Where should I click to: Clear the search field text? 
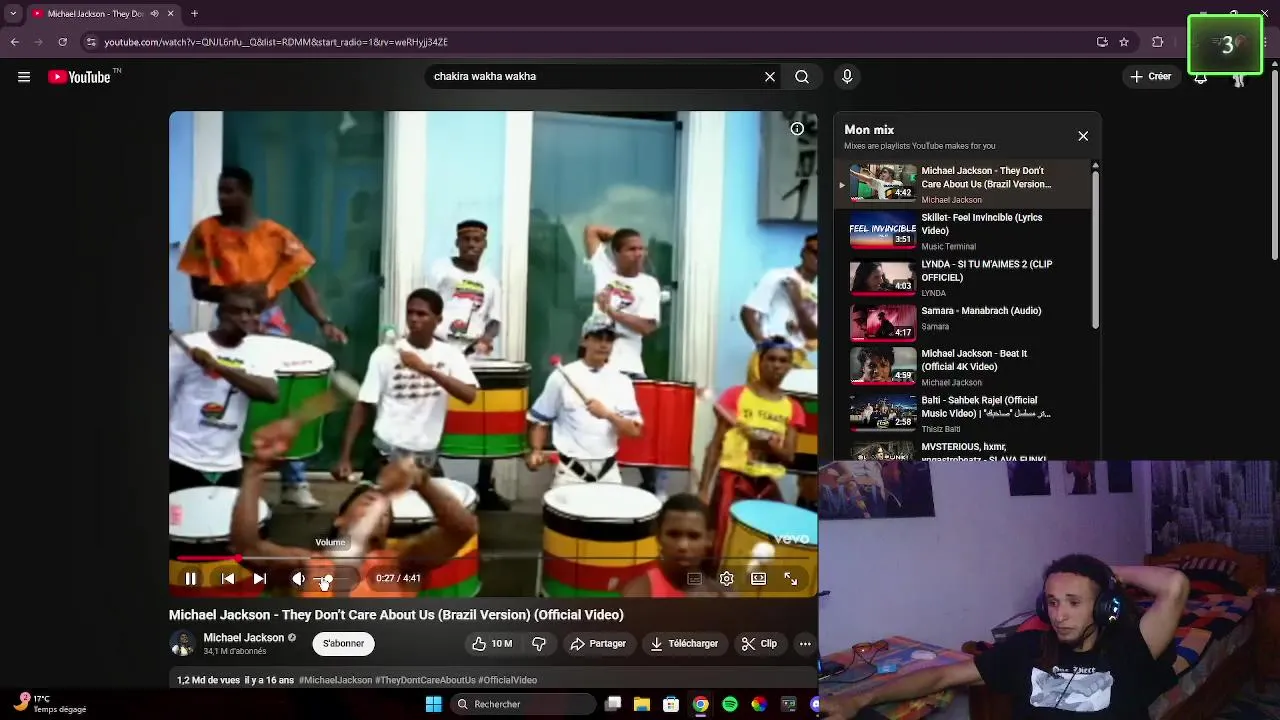770,77
